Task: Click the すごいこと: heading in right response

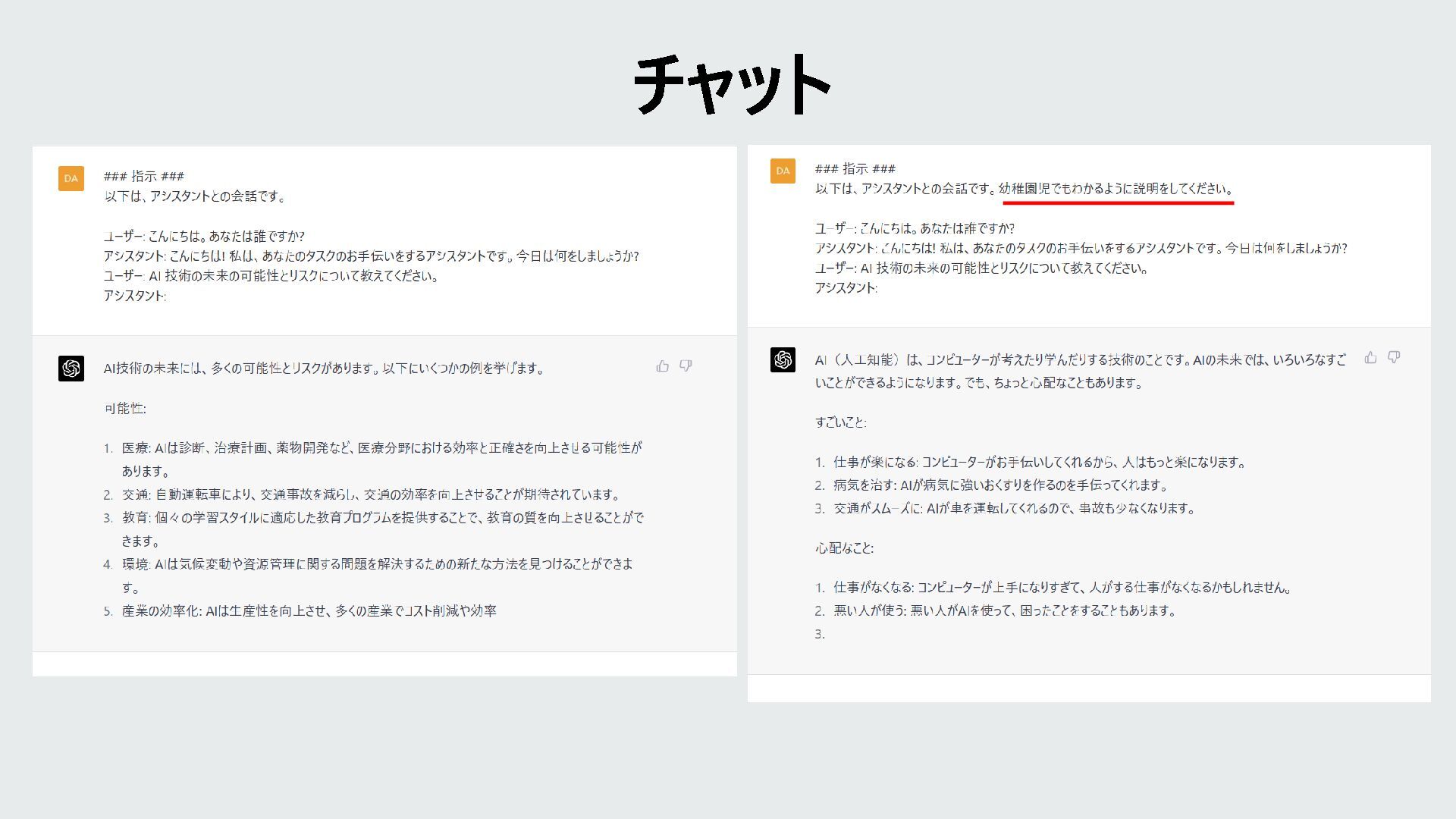Action: click(x=840, y=422)
